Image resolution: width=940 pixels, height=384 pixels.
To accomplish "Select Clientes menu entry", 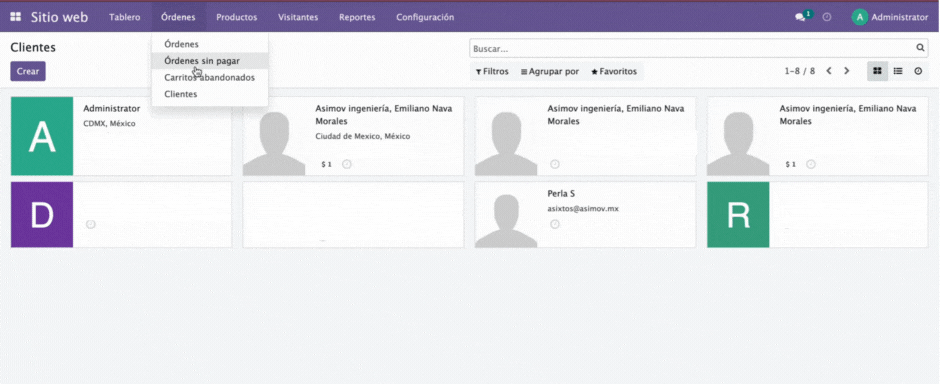I will [x=209, y=94].
